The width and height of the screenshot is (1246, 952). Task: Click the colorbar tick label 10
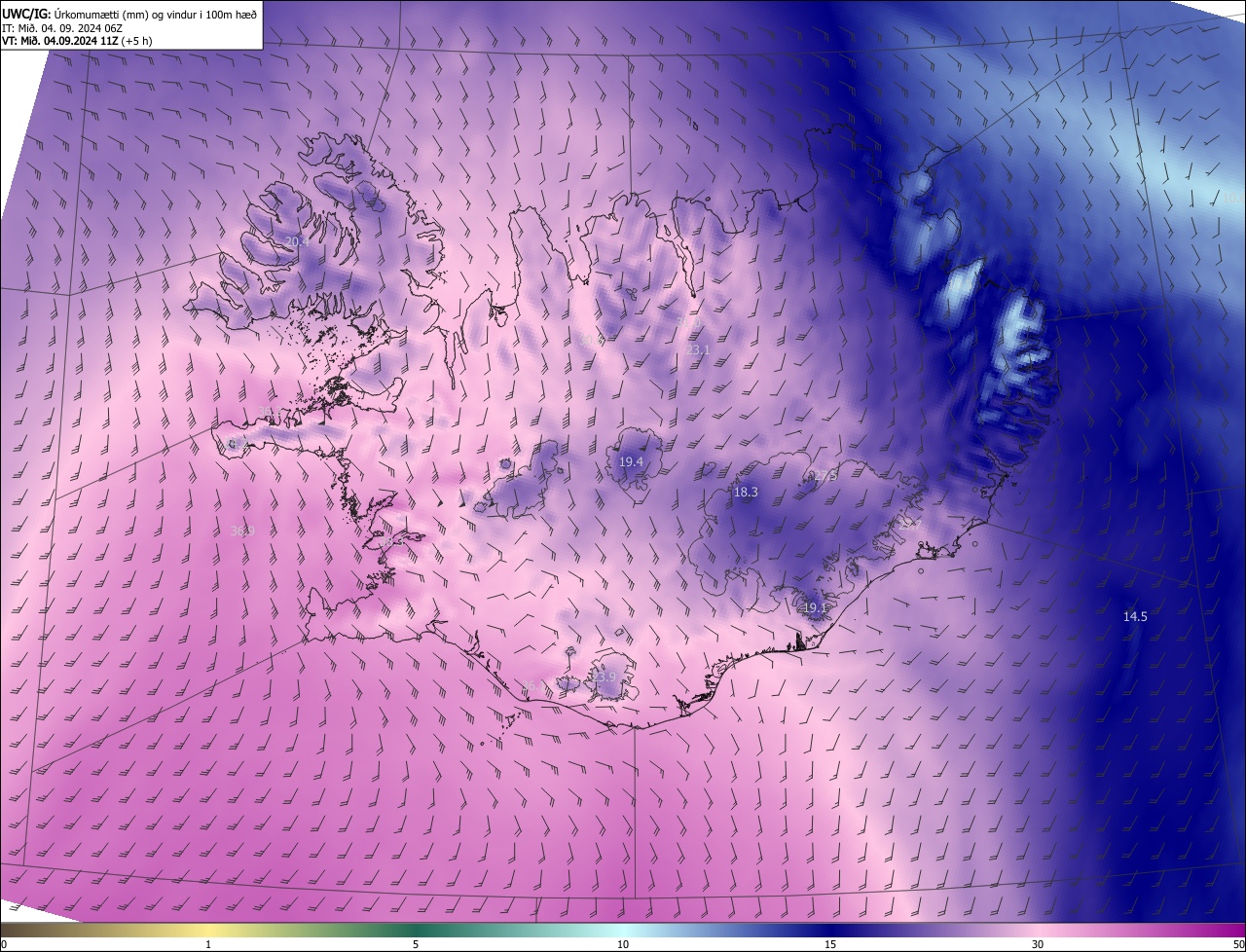pos(623,944)
